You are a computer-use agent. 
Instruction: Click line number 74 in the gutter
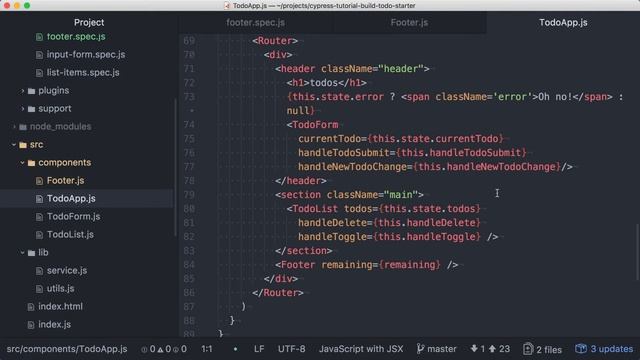[x=189, y=125]
